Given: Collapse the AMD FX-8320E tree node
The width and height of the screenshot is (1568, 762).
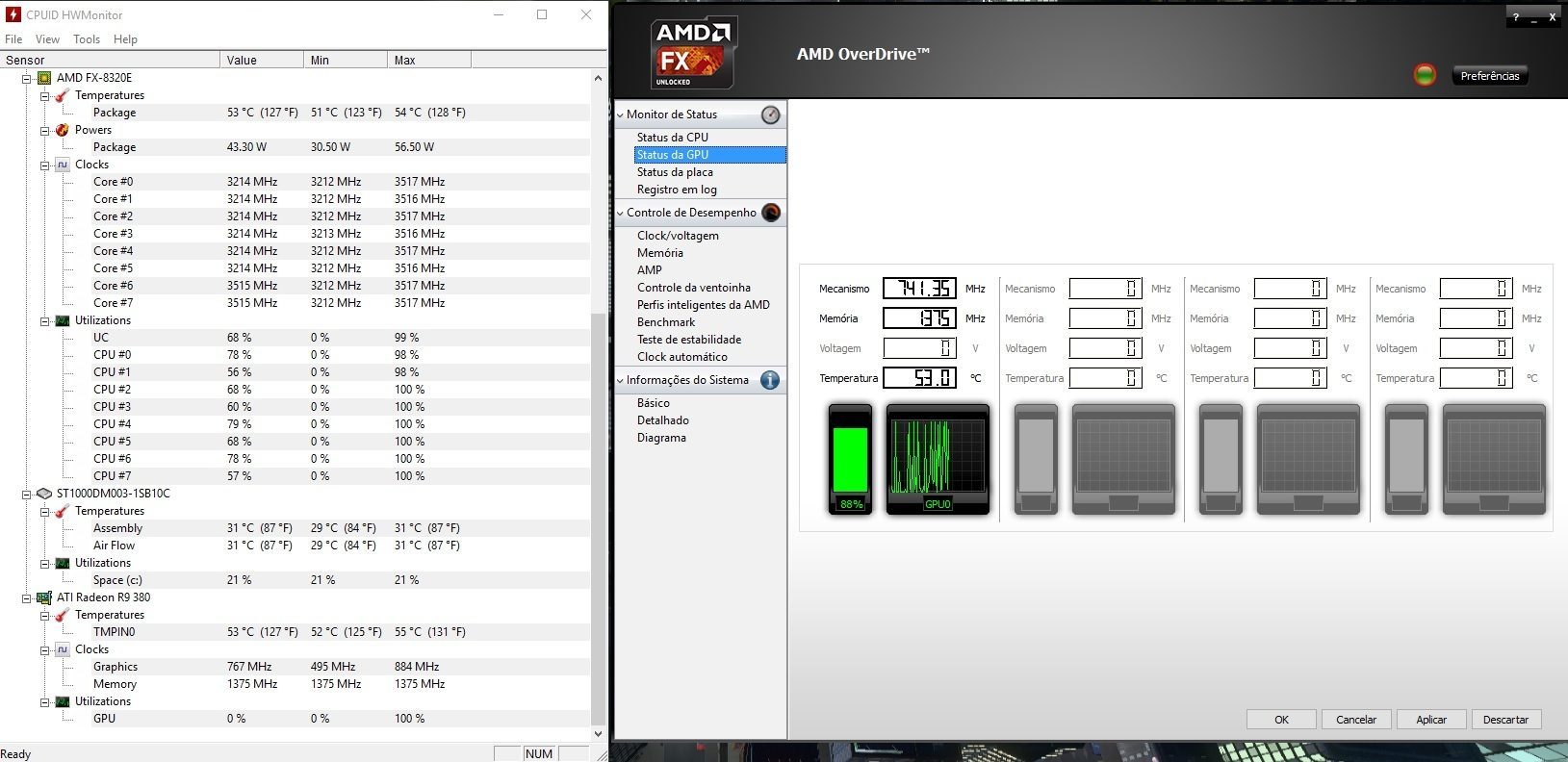Looking at the screenshot, I should [x=27, y=78].
